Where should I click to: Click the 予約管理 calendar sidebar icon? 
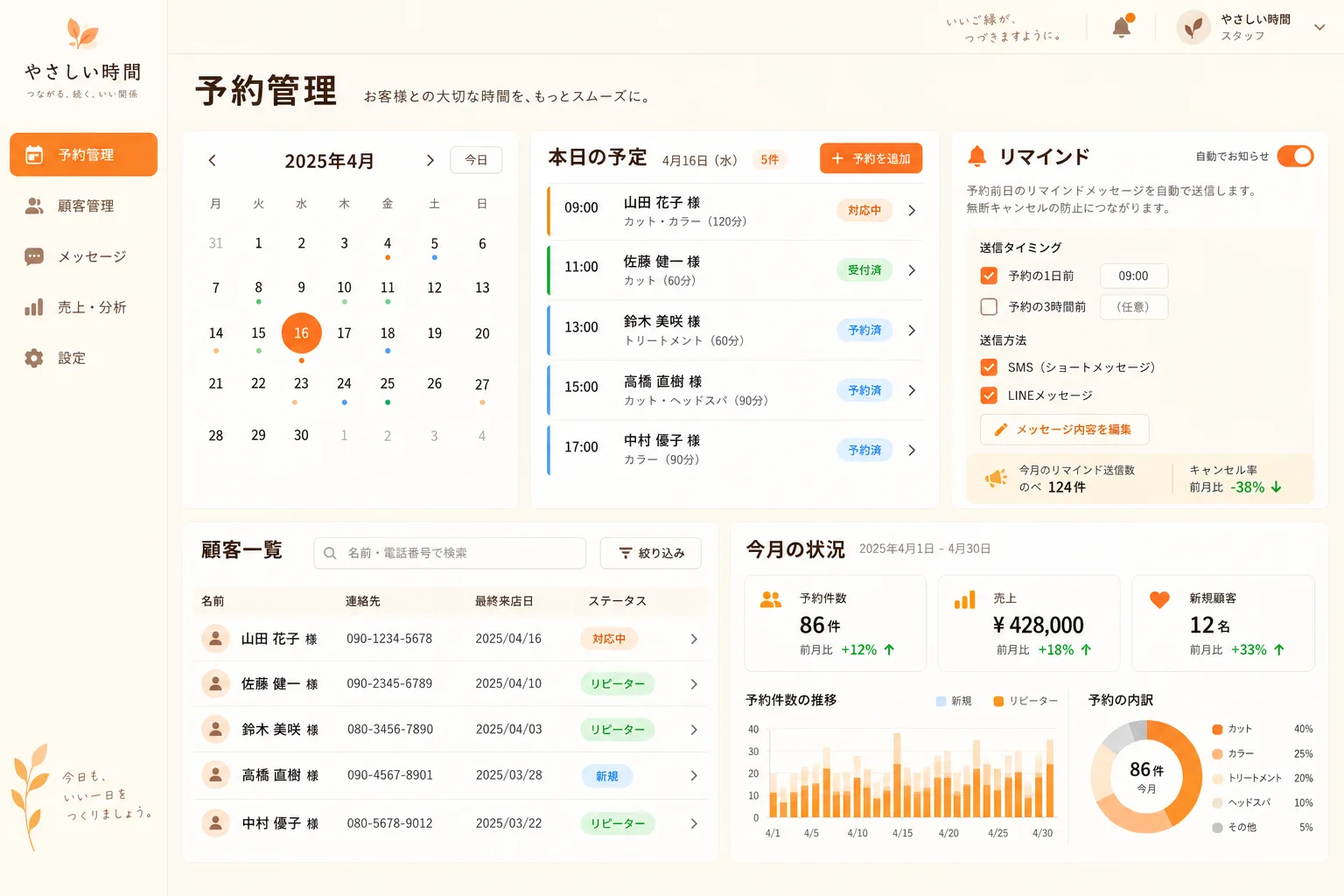[x=34, y=155]
